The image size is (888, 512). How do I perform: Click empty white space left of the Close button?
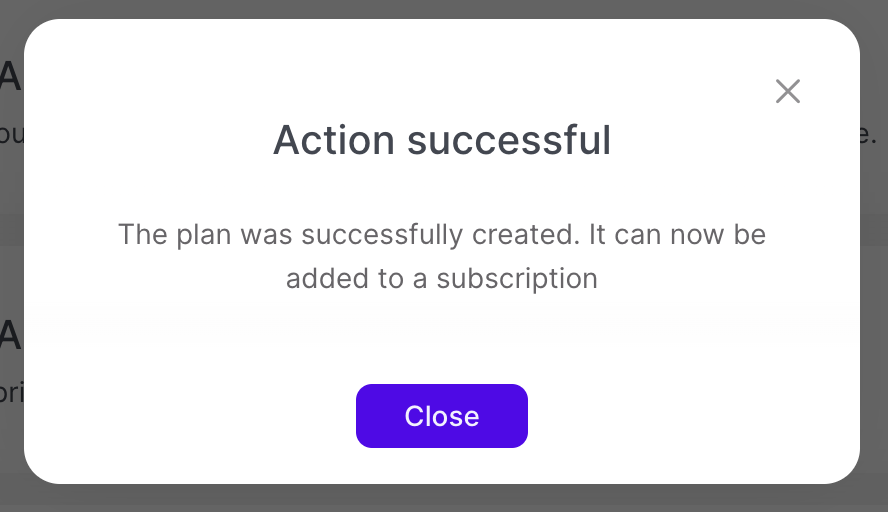(x=200, y=416)
